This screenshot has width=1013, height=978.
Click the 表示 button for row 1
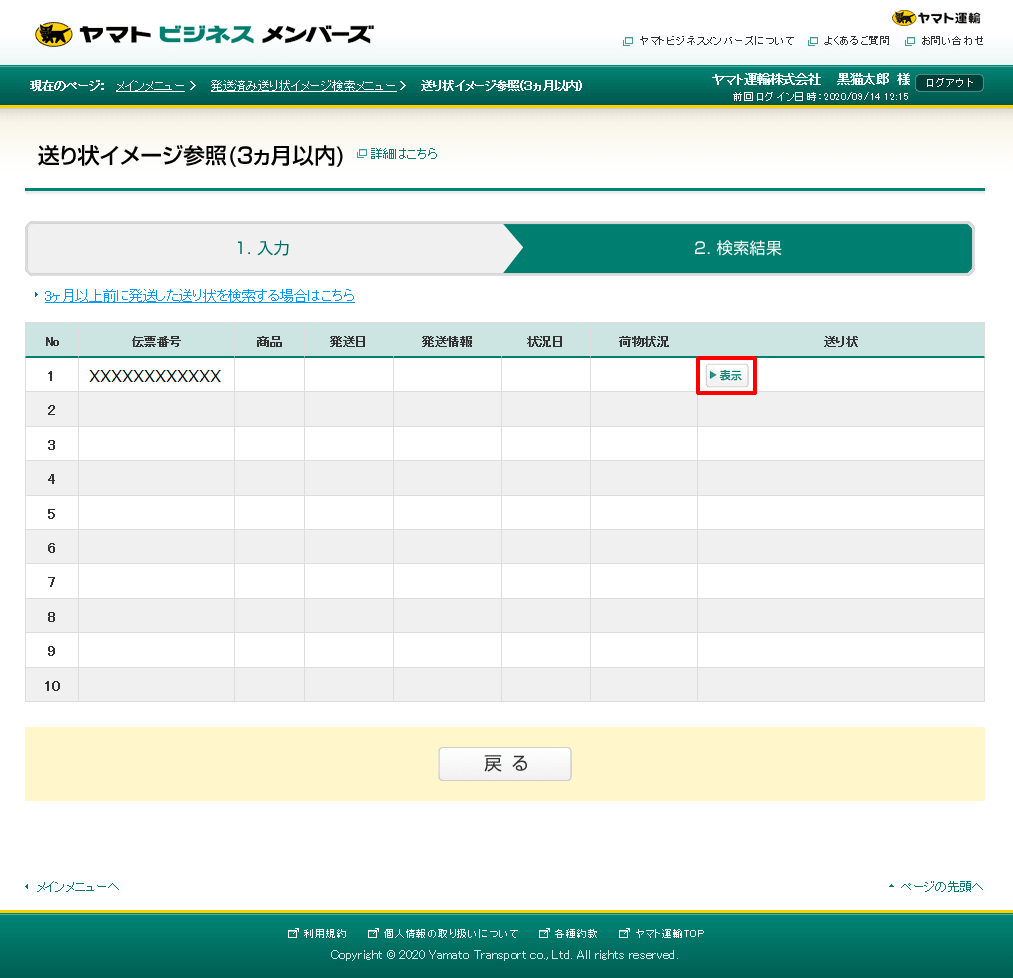tap(726, 375)
